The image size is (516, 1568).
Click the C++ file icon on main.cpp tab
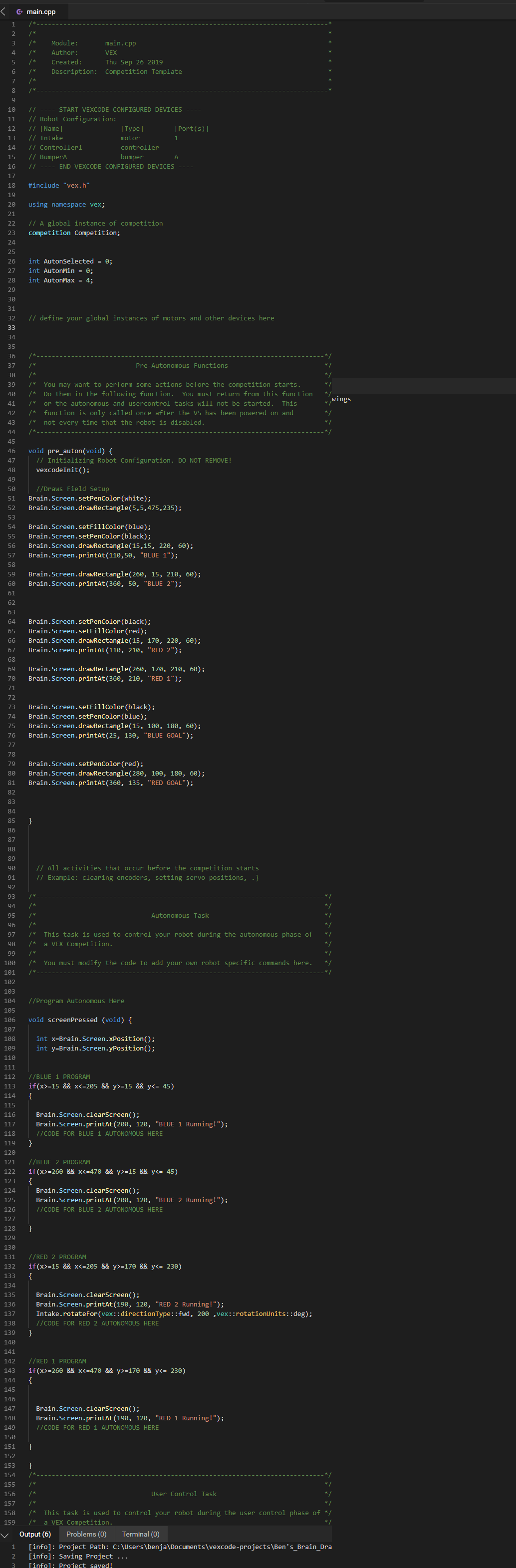click(19, 11)
